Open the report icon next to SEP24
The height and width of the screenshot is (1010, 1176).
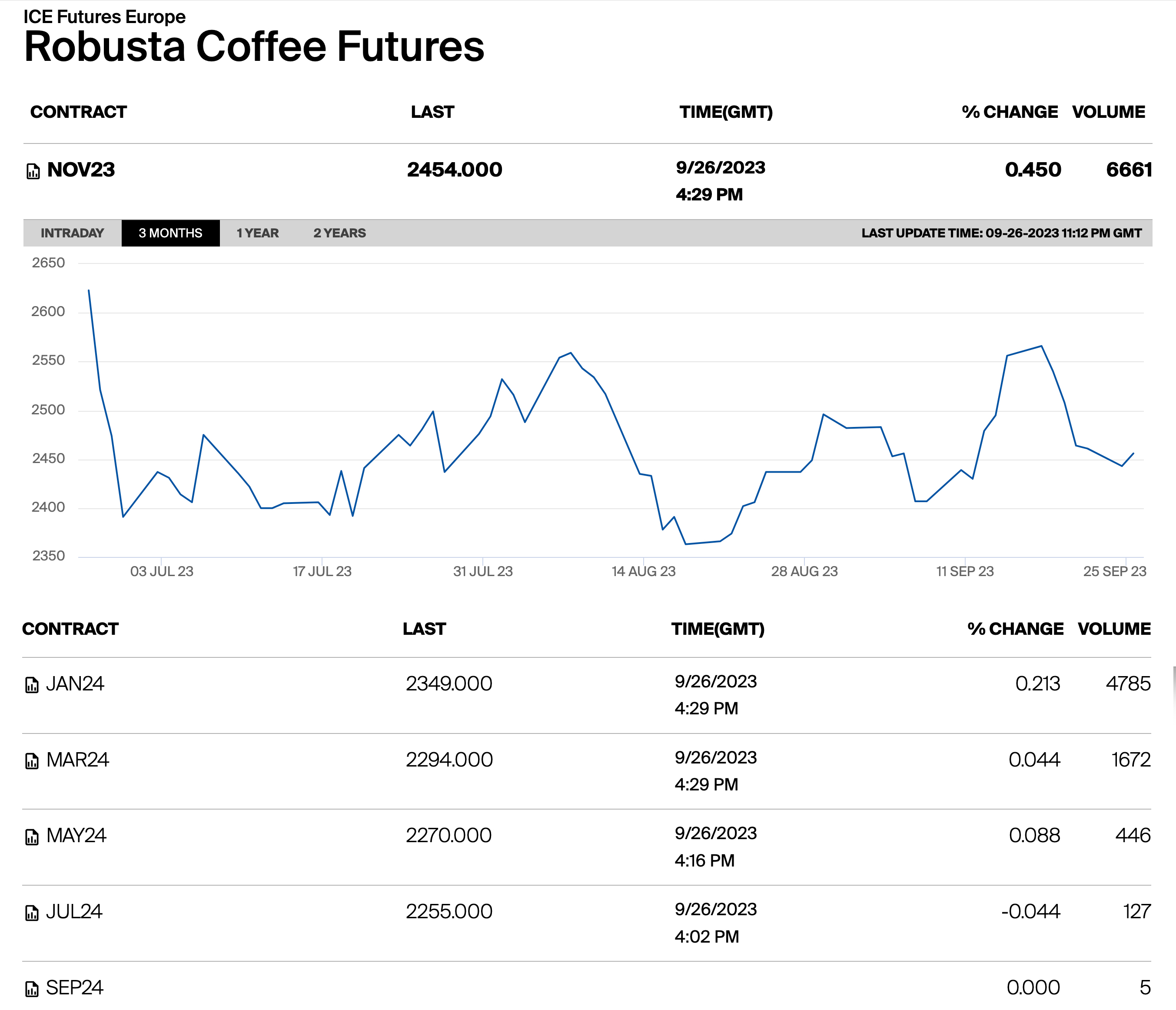(32, 989)
